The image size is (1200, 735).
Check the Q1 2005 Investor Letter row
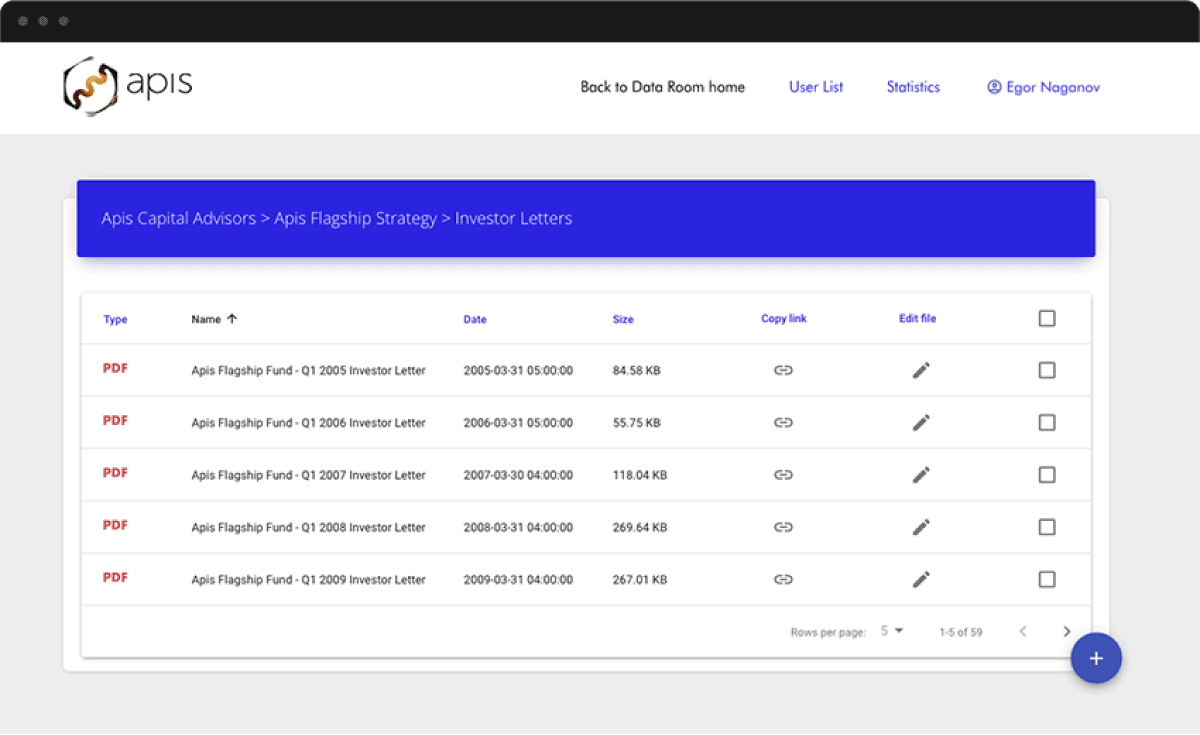coord(1047,370)
